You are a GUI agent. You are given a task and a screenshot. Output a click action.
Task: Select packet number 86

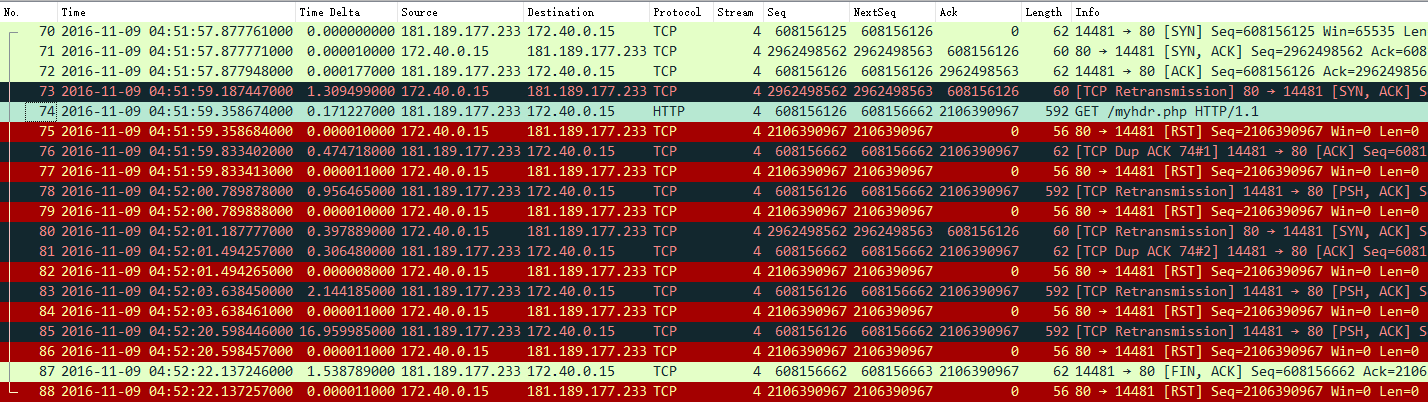pos(714,351)
